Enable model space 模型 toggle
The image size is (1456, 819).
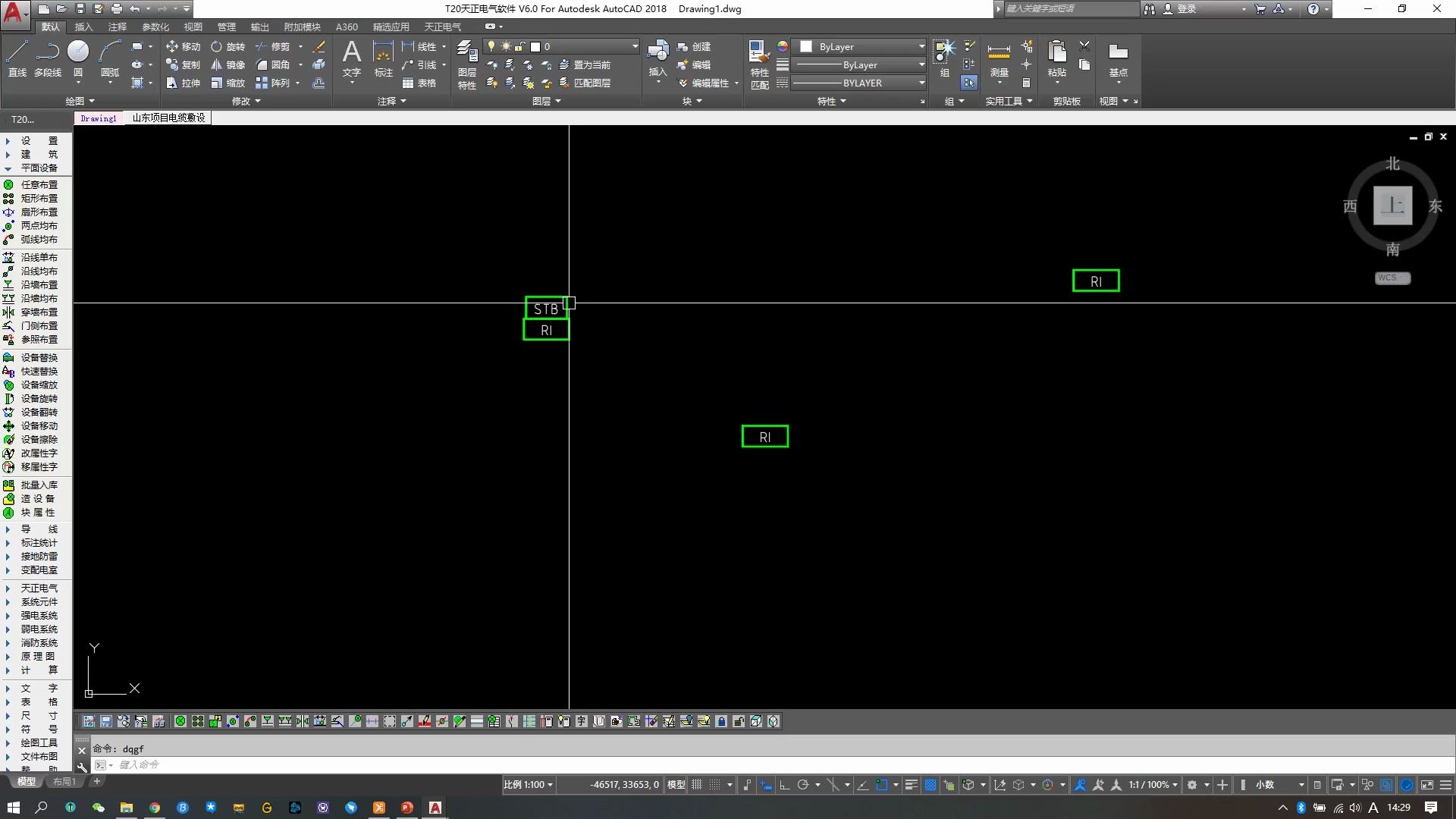[675, 784]
